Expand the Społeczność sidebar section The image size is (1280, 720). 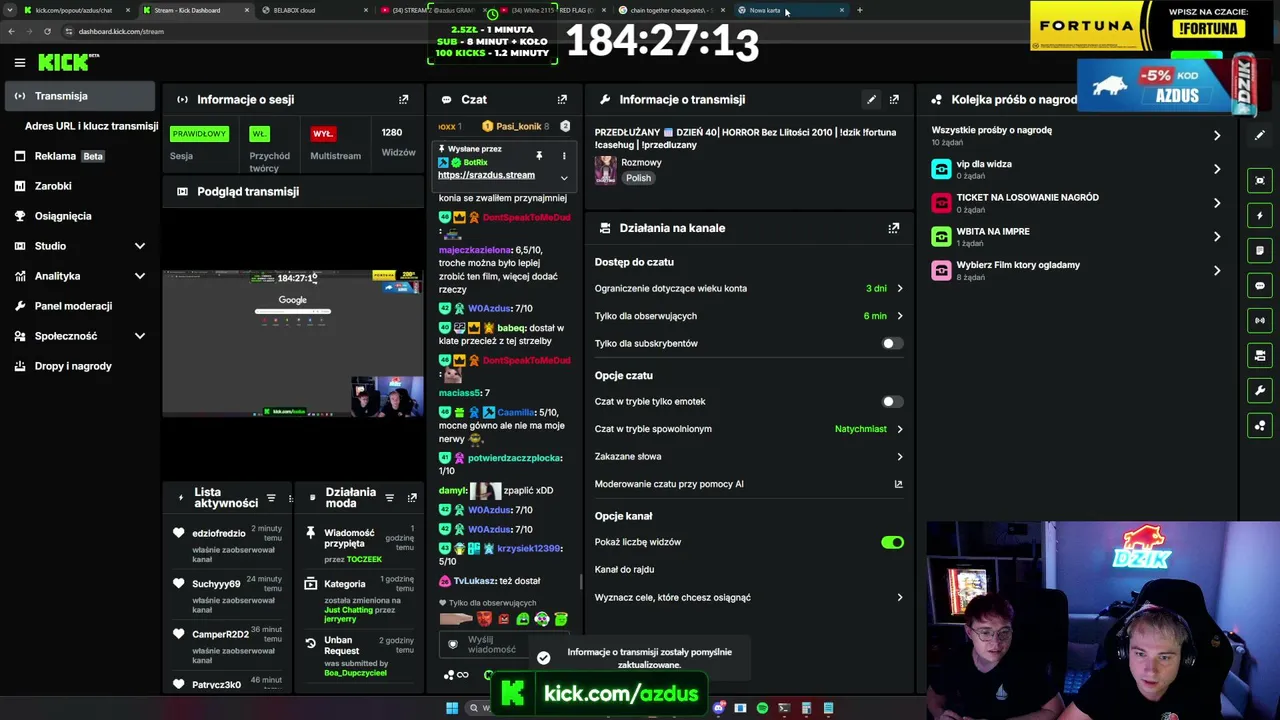coord(140,336)
